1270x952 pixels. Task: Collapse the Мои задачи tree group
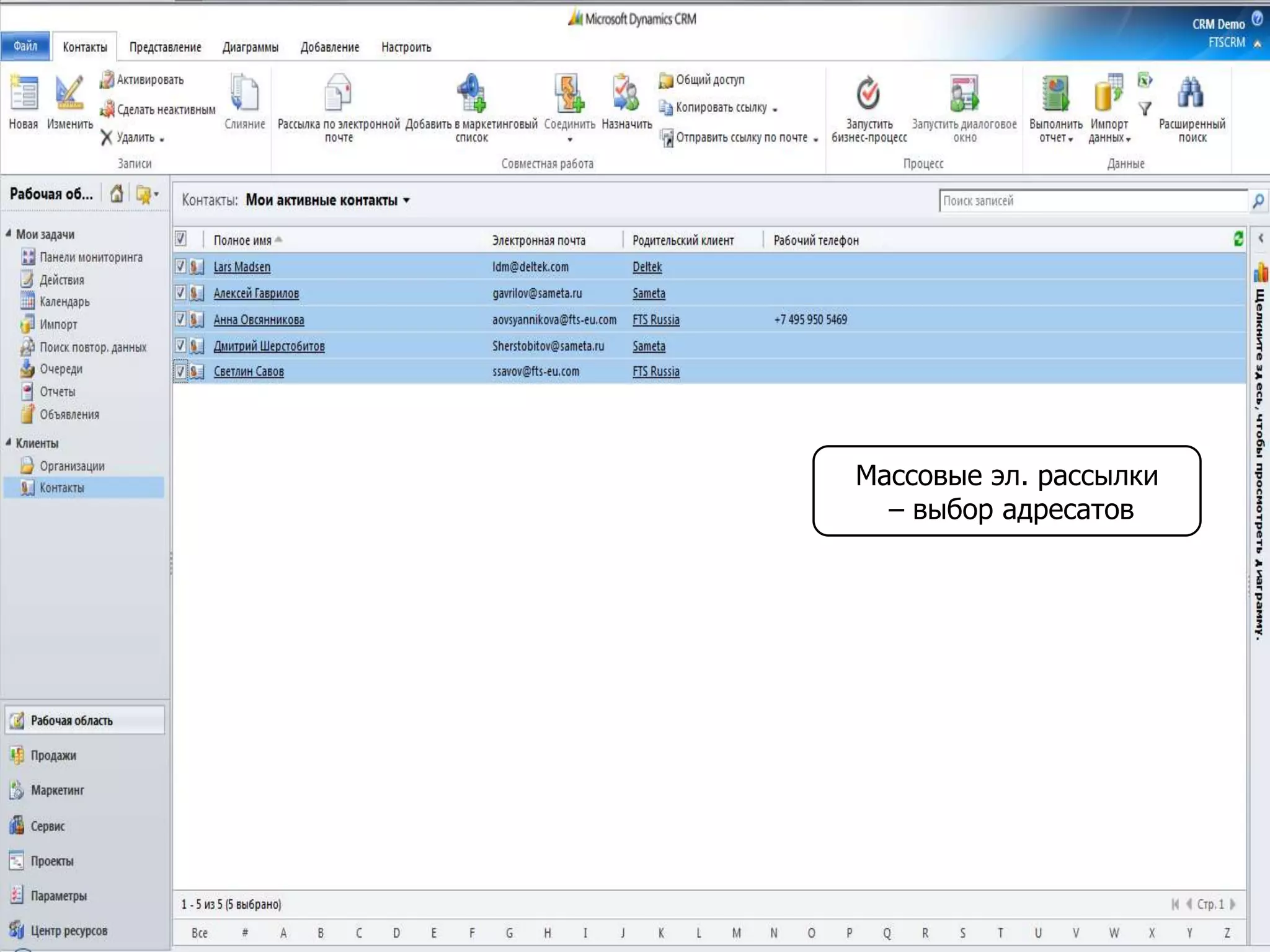pyautogui.click(x=9, y=234)
